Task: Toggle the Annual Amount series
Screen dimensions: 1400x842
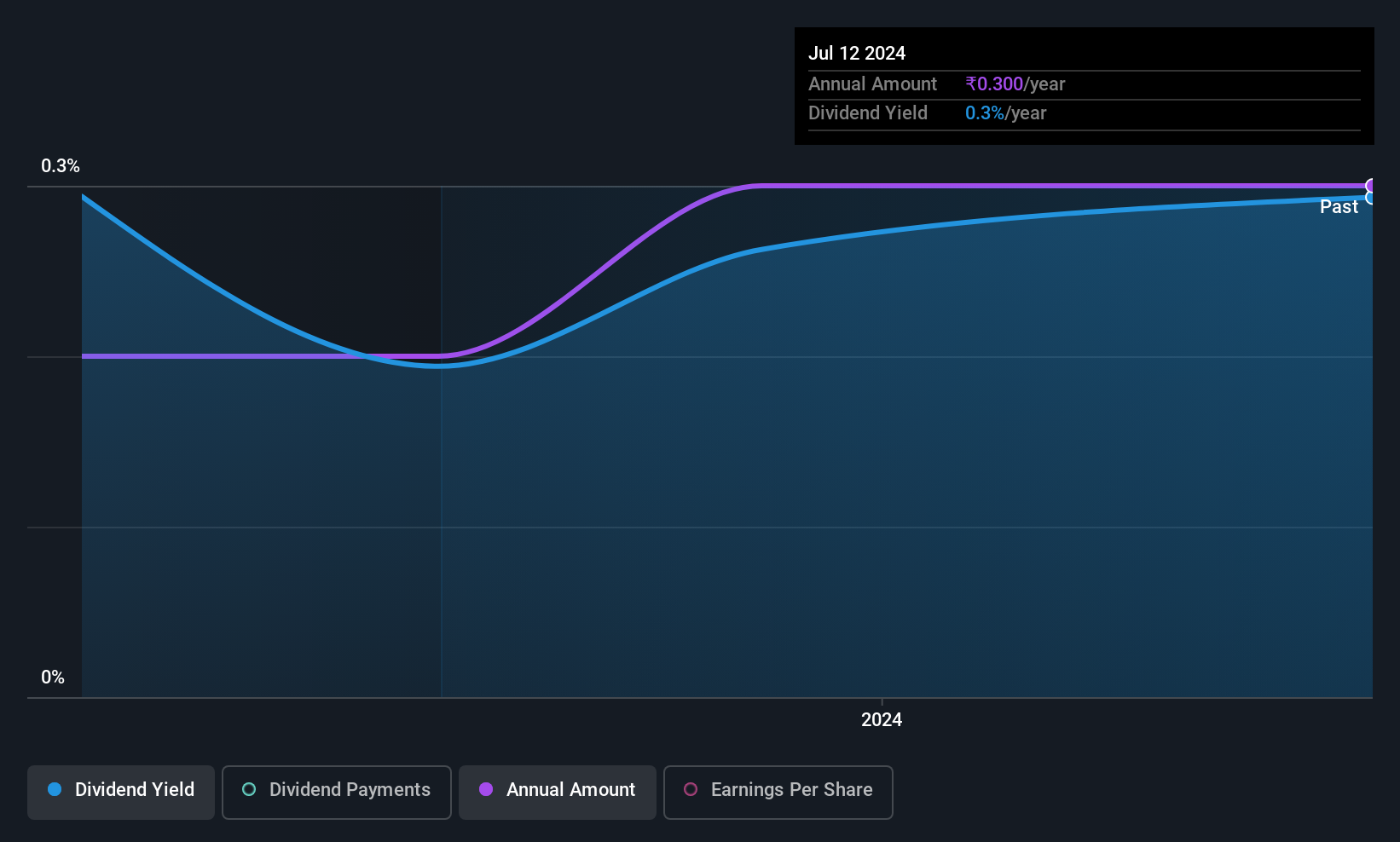Action: coord(558,792)
